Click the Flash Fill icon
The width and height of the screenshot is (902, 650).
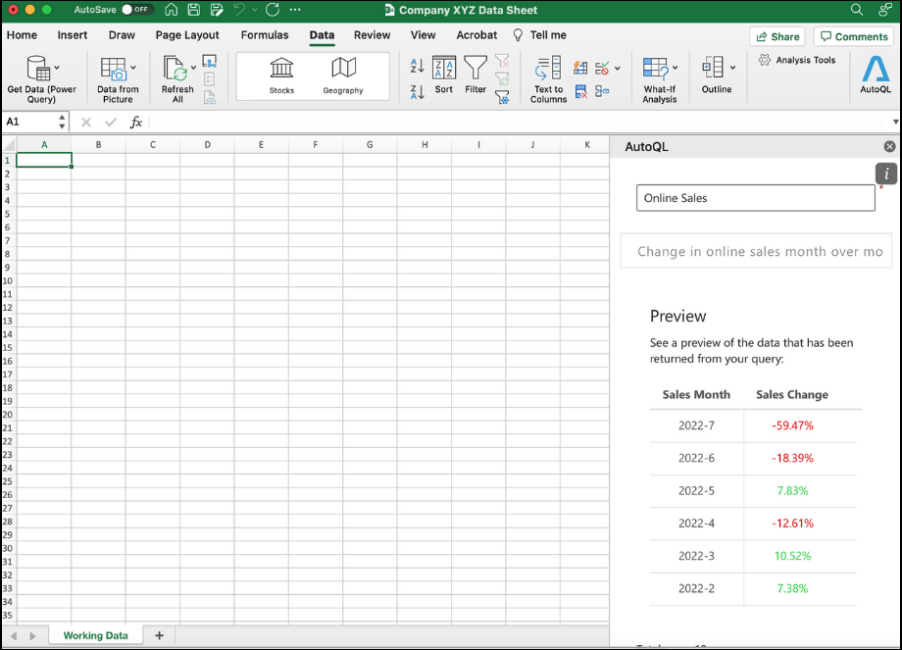click(580, 68)
